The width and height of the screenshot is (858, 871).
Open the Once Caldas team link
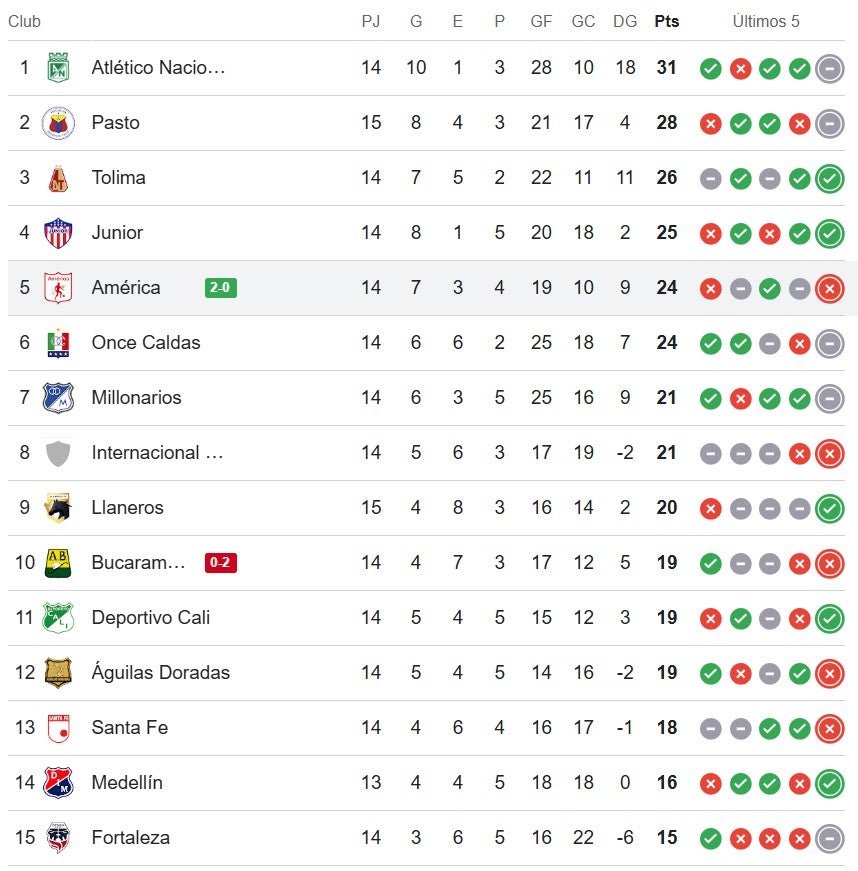[x=146, y=343]
